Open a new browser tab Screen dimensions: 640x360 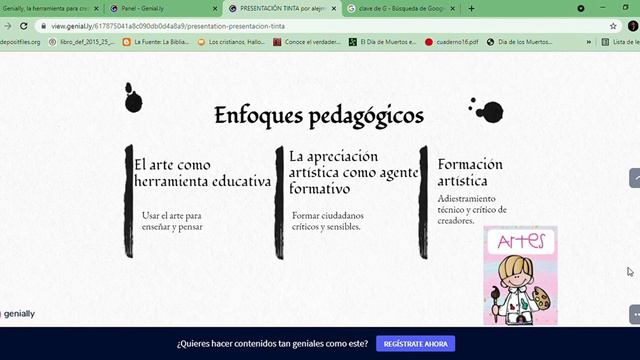[471, 8]
